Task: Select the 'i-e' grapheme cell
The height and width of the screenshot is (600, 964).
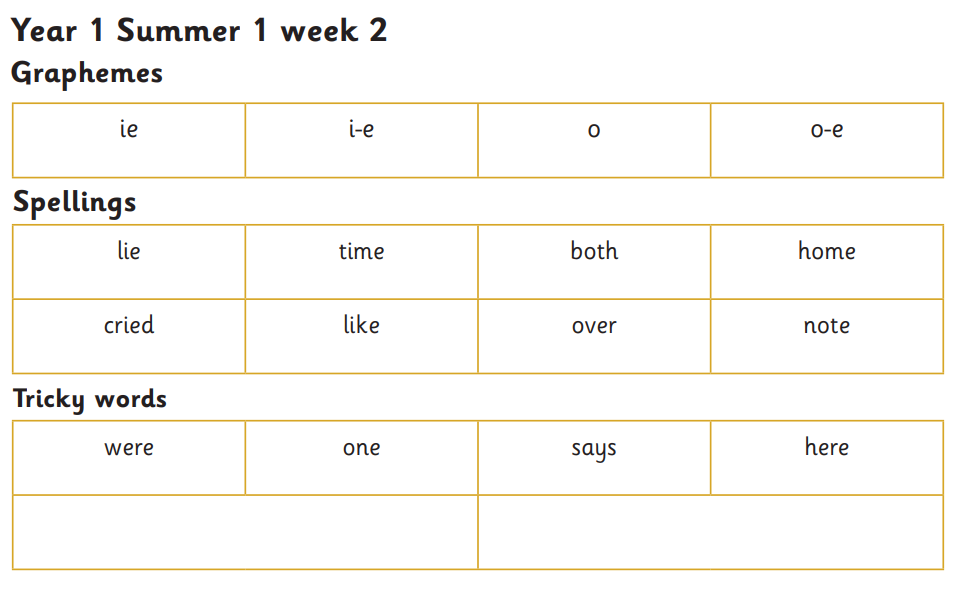Action: pos(362,141)
